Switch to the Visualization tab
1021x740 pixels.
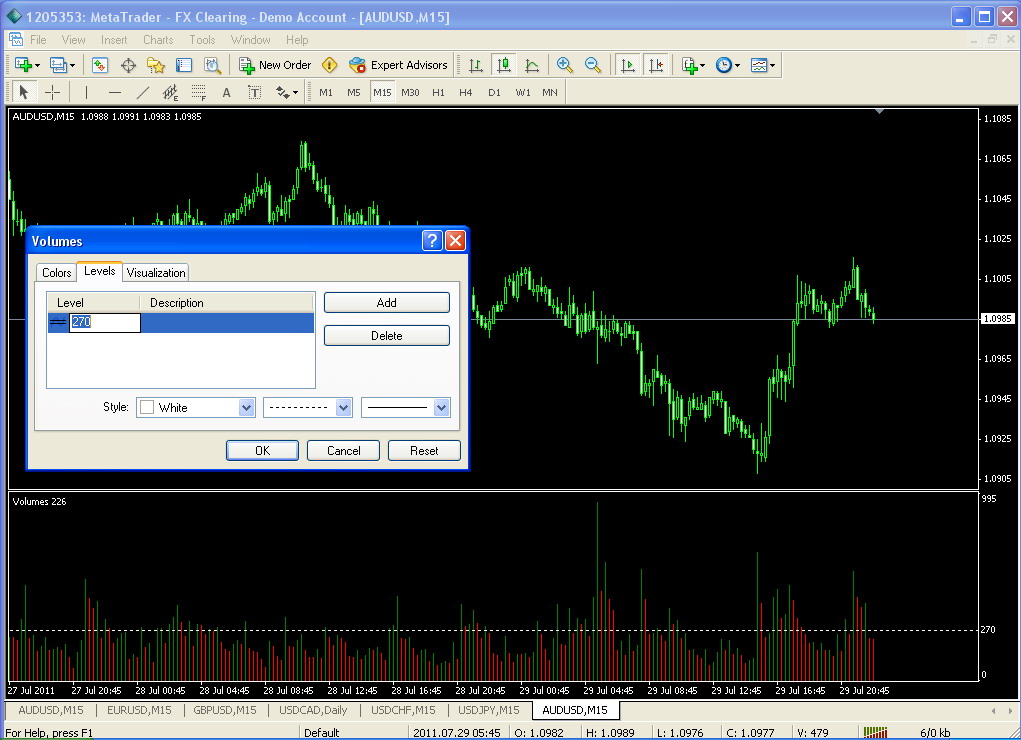pyautogui.click(x=156, y=273)
